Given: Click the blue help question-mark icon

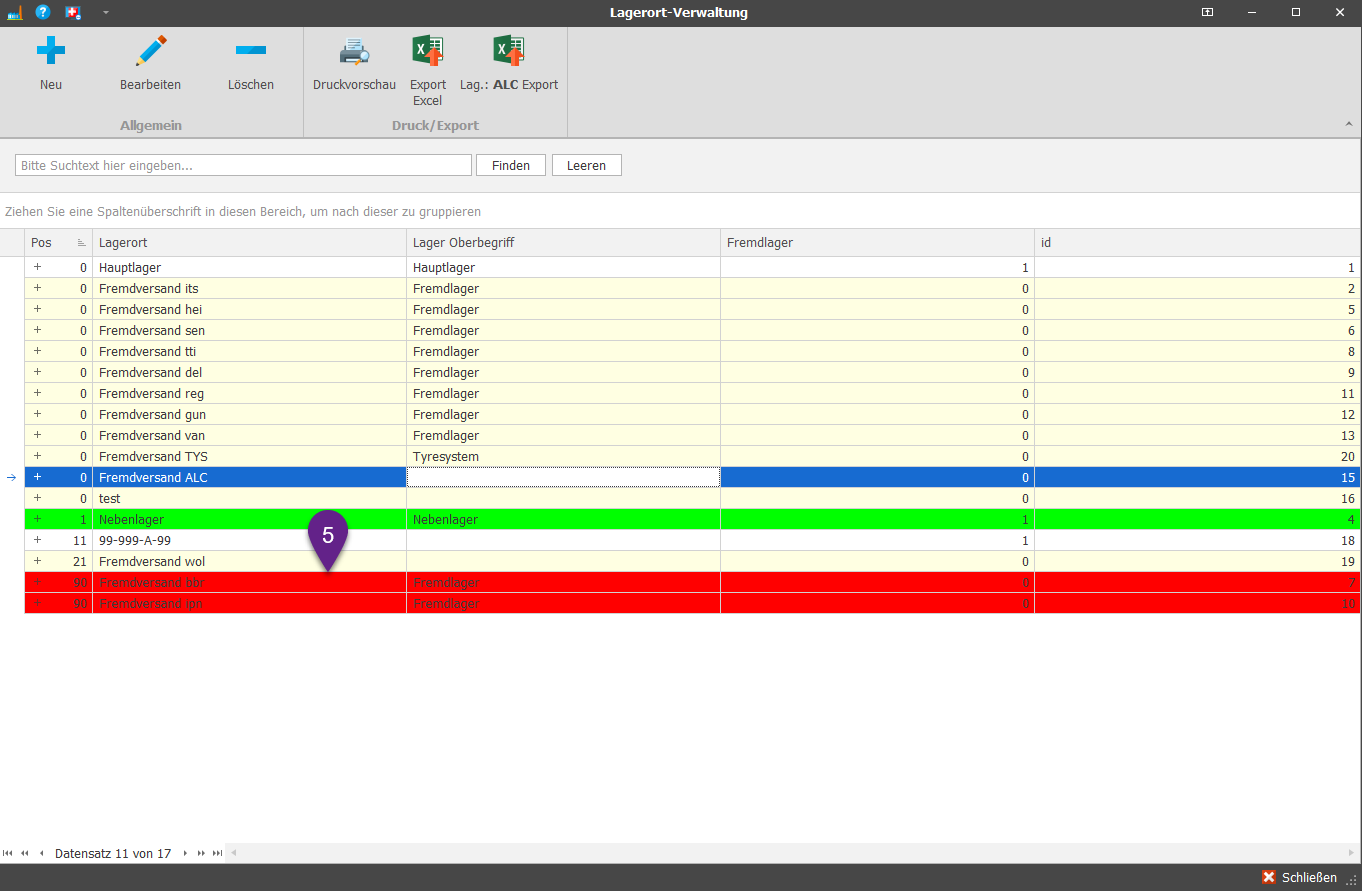Looking at the screenshot, I should click(43, 12).
